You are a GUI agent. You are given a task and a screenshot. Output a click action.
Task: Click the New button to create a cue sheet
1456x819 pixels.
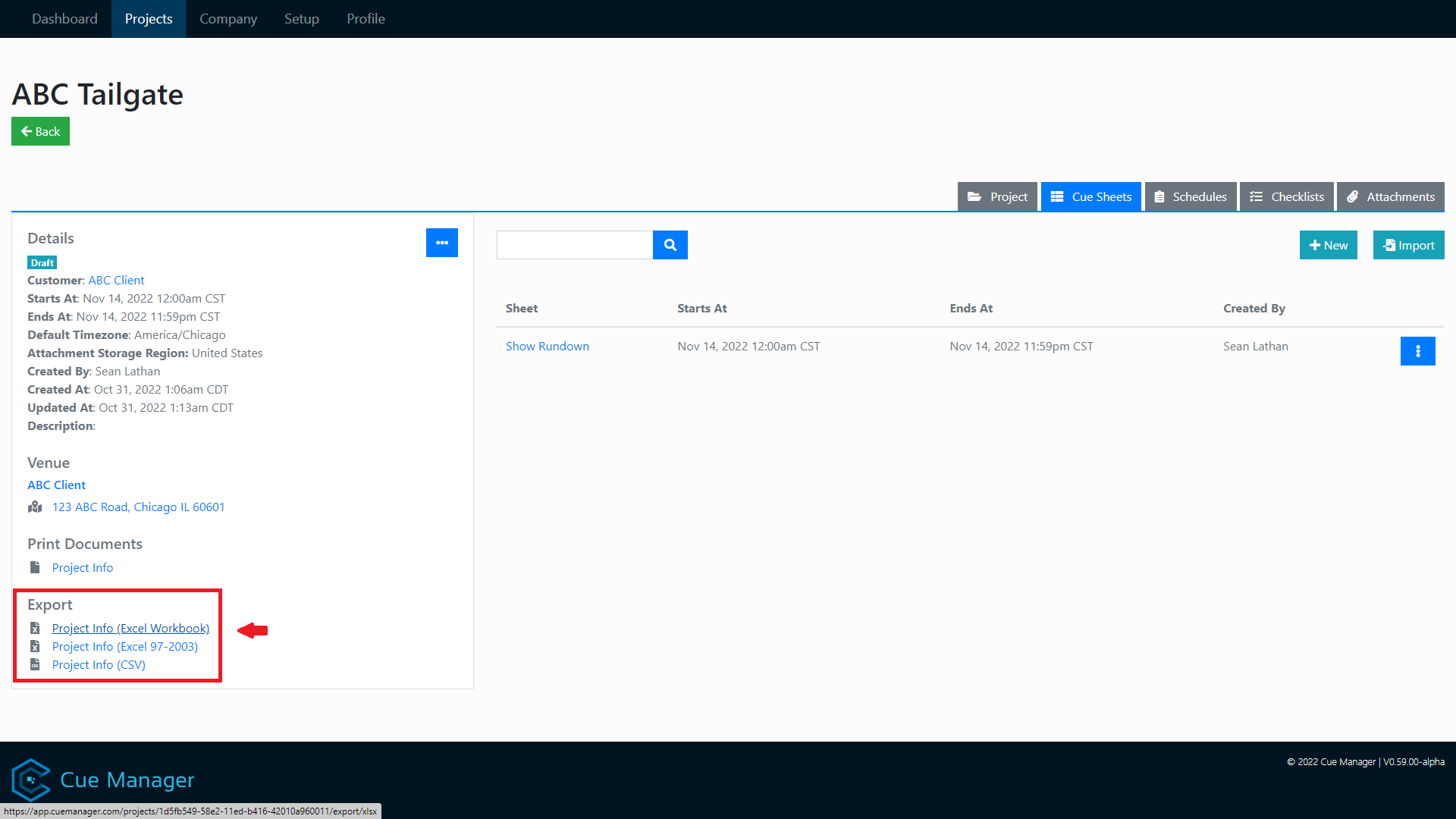(1328, 245)
